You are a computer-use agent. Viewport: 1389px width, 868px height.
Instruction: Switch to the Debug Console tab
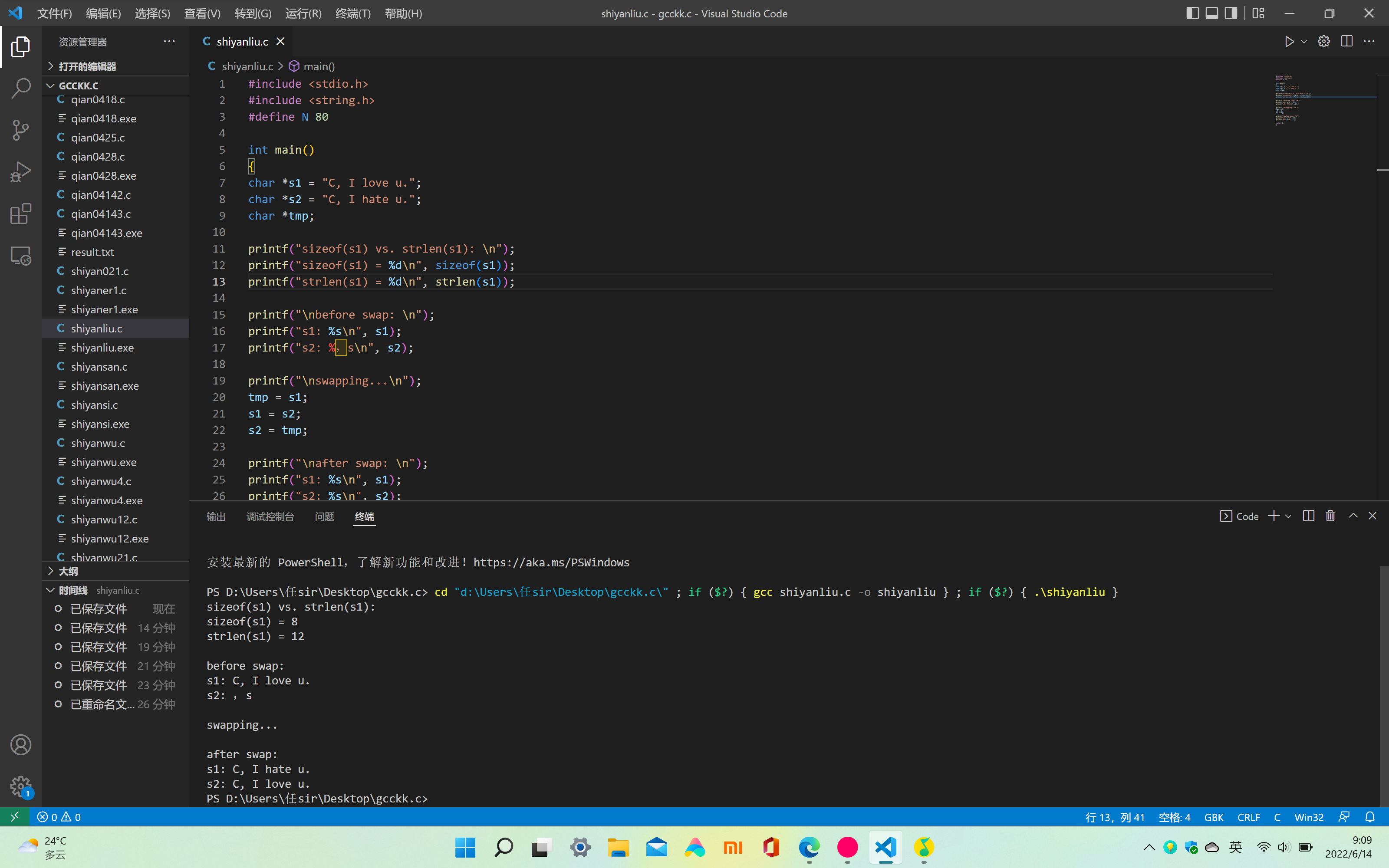pyautogui.click(x=270, y=516)
